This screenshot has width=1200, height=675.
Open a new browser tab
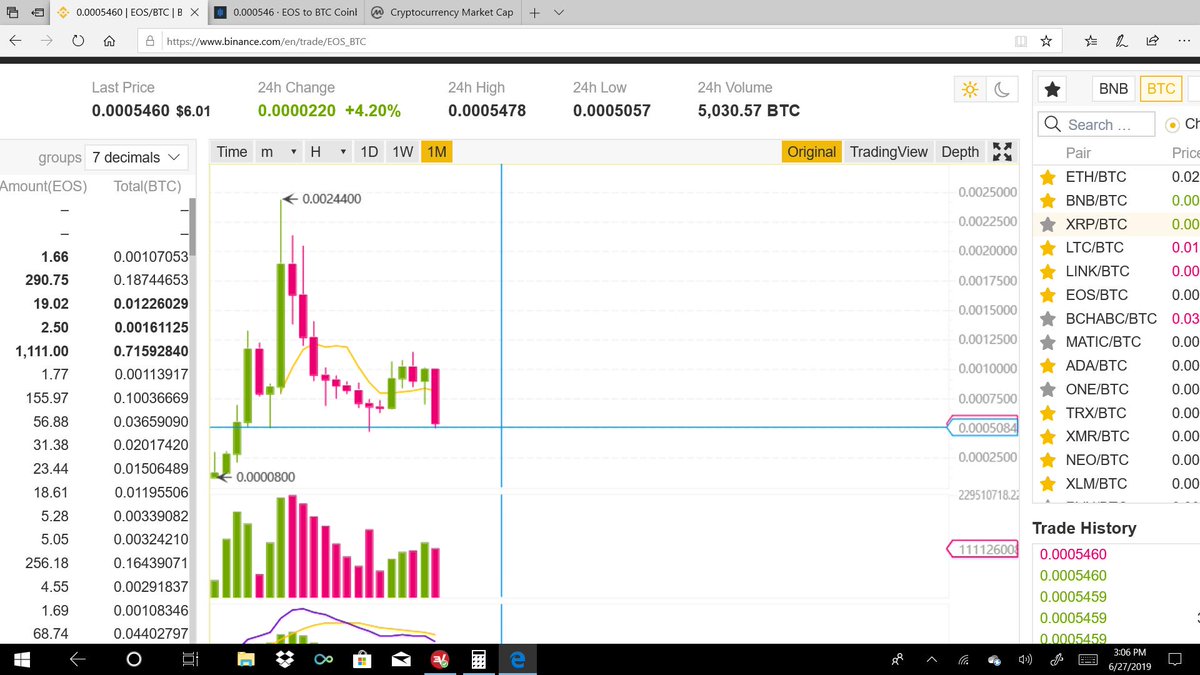click(534, 14)
